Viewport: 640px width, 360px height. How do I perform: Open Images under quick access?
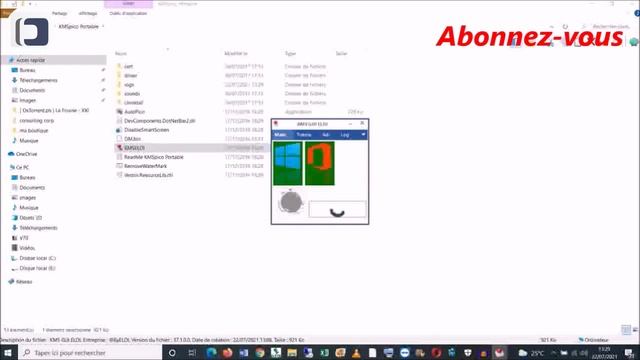coord(27,100)
